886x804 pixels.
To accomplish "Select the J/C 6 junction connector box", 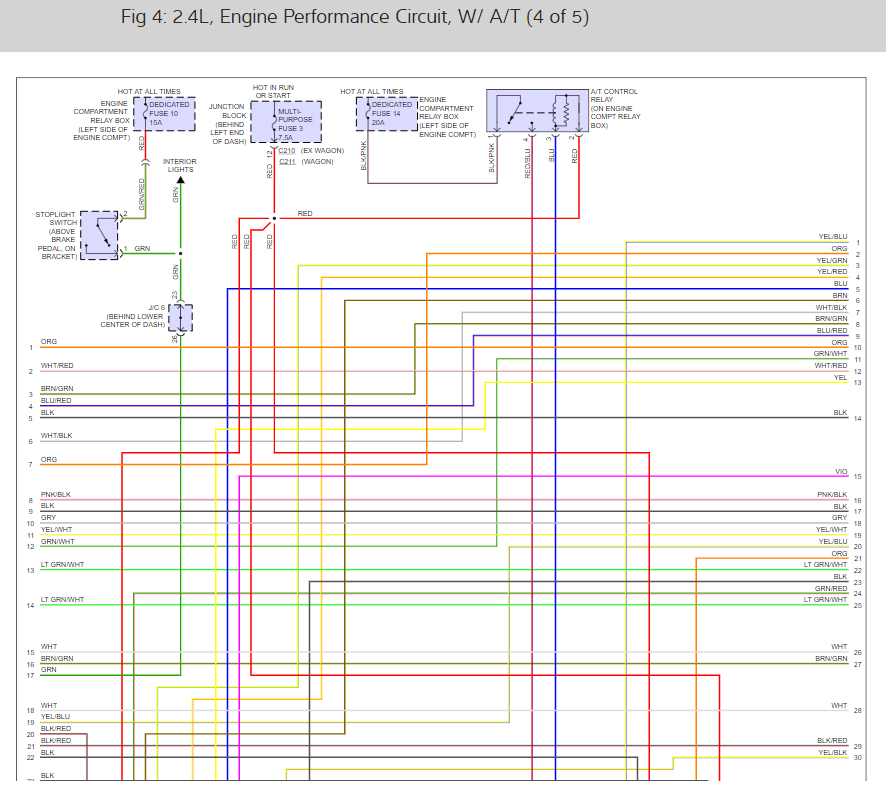I will (x=180, y=318).
